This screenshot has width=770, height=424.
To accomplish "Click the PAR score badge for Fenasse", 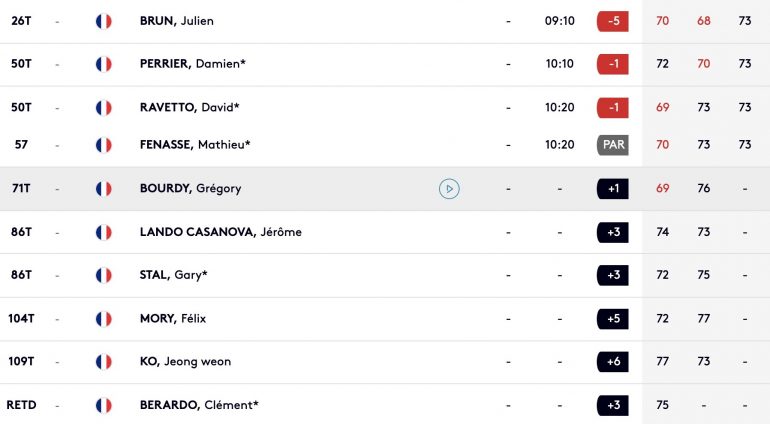I will (x=612, y=145).
